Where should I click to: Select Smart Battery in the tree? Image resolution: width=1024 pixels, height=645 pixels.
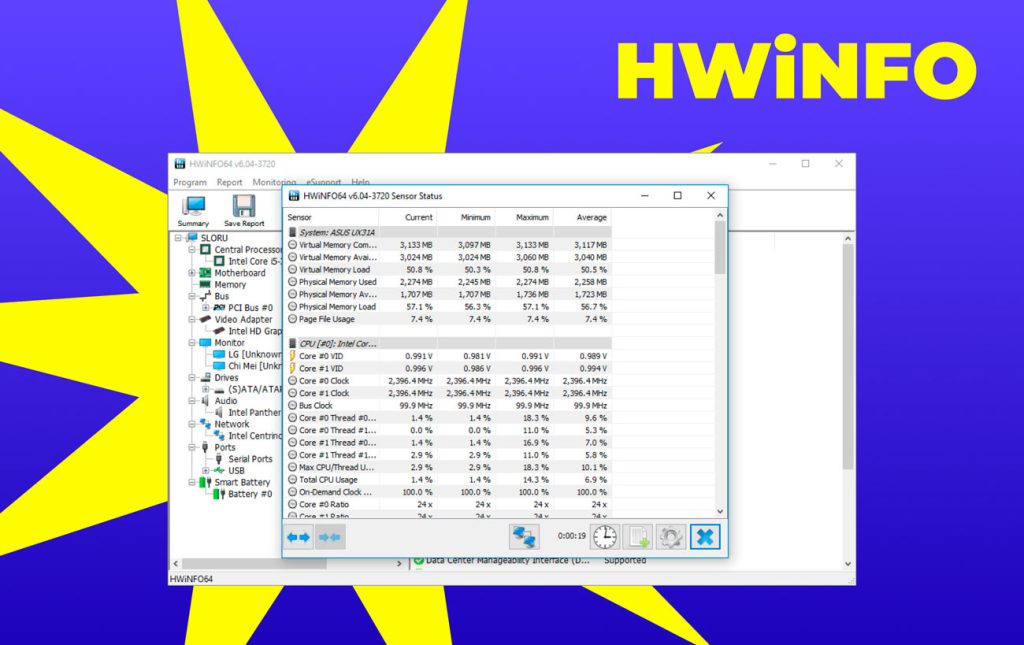(242, 482)
